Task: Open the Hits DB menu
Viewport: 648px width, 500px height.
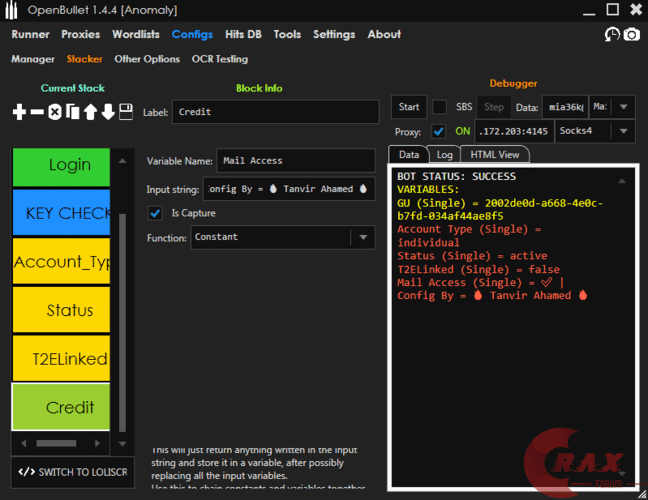Action: point(243,34)
